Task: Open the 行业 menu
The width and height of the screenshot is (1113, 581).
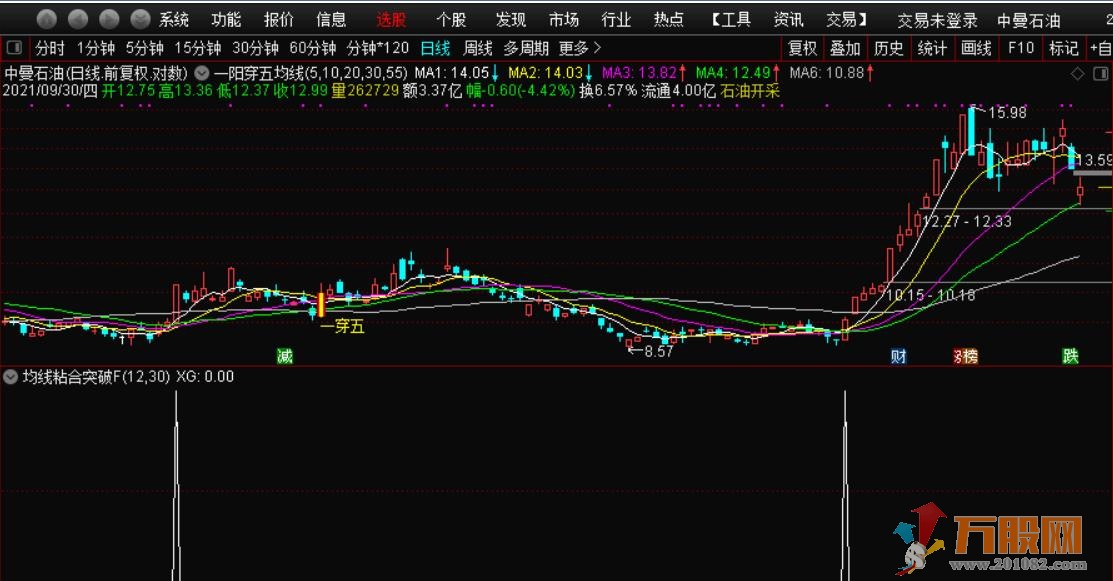Action: (616, 20)
